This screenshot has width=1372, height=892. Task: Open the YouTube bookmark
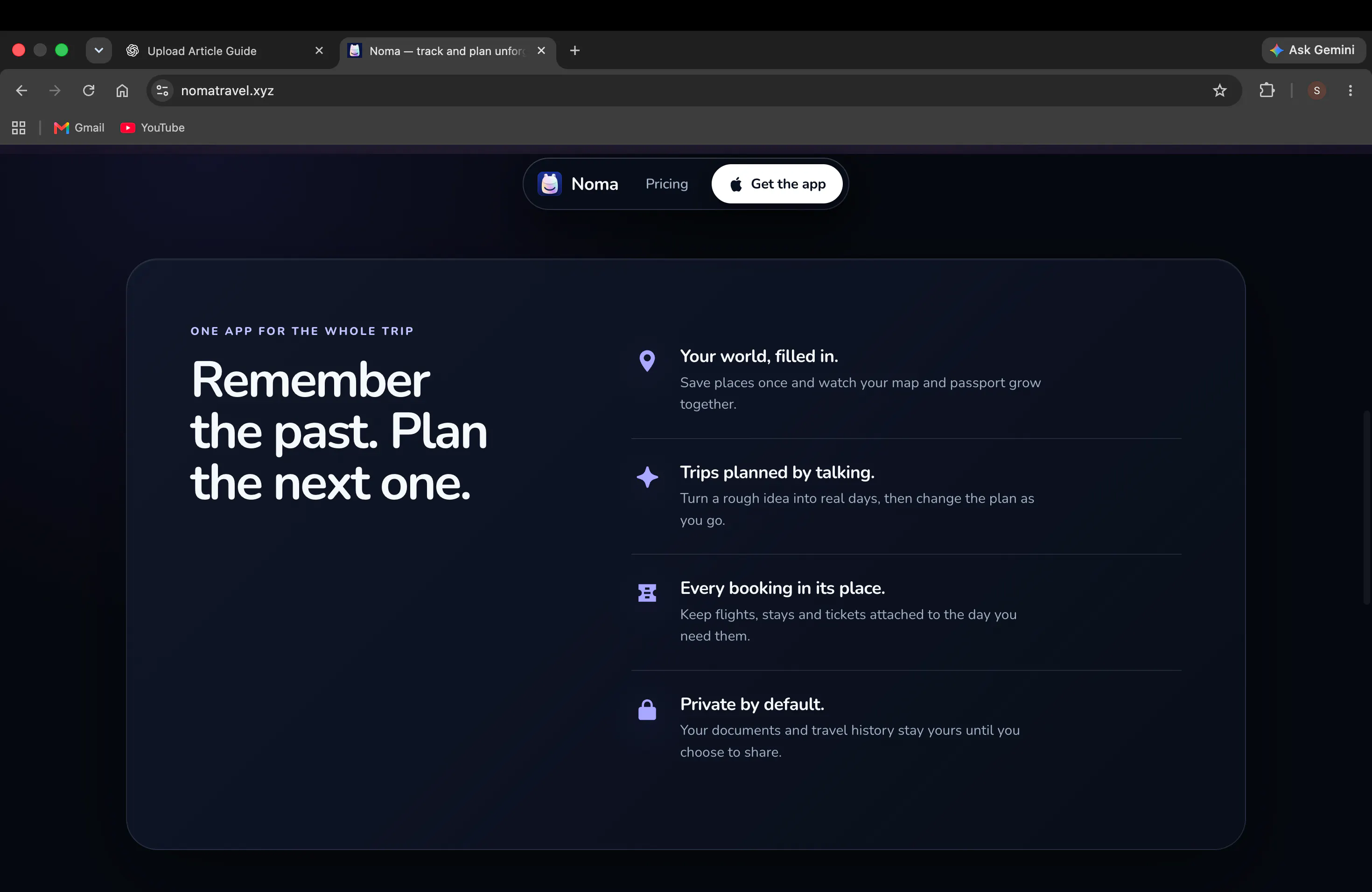[x=153, y=127]
